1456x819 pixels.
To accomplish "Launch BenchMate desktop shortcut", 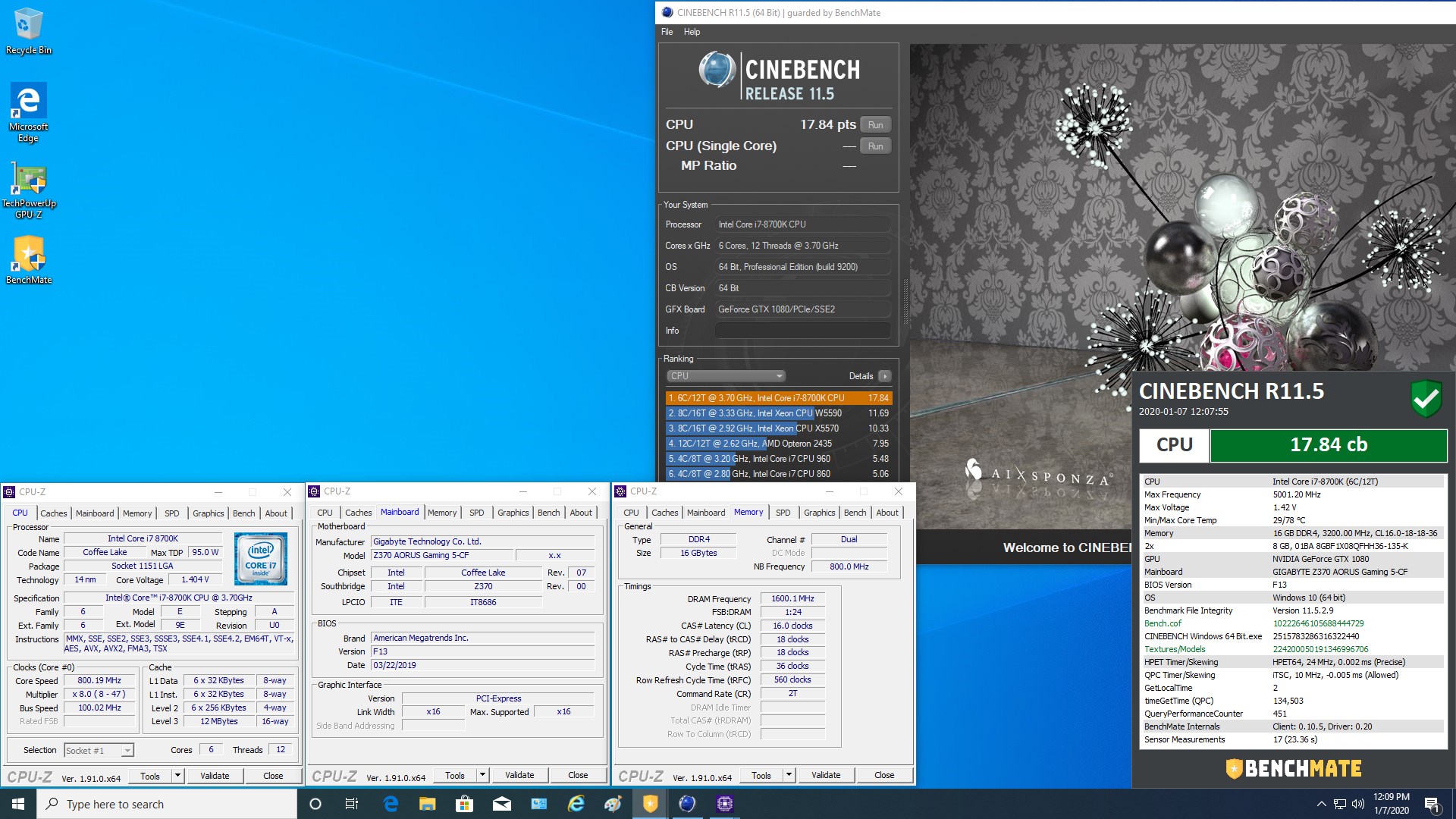I will point(28,259).
